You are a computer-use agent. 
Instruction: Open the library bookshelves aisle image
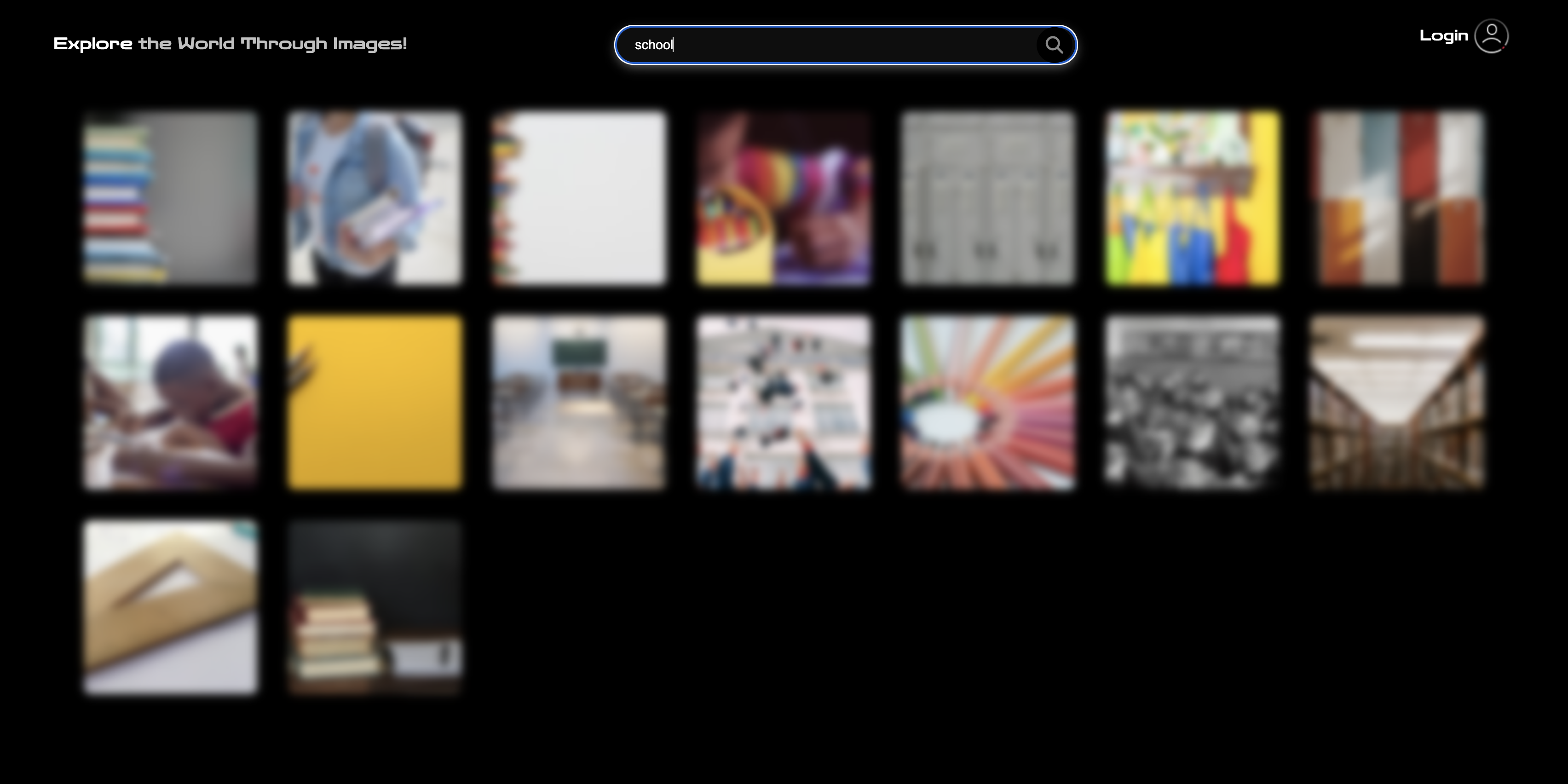(x=1397, y=402)
